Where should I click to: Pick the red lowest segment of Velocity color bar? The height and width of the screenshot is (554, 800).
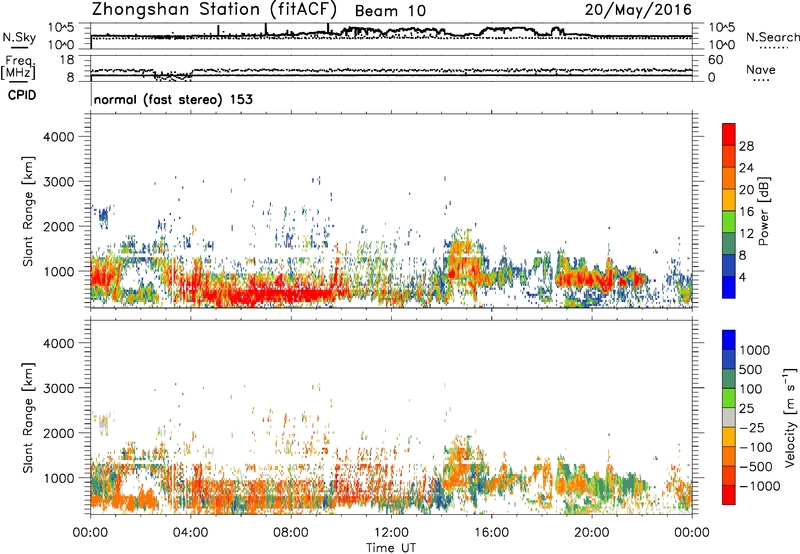tap(729, 495)
